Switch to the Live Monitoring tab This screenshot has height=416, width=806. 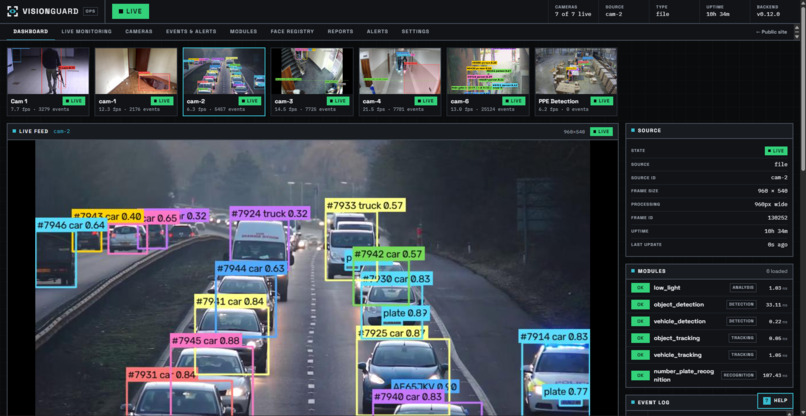86,31
